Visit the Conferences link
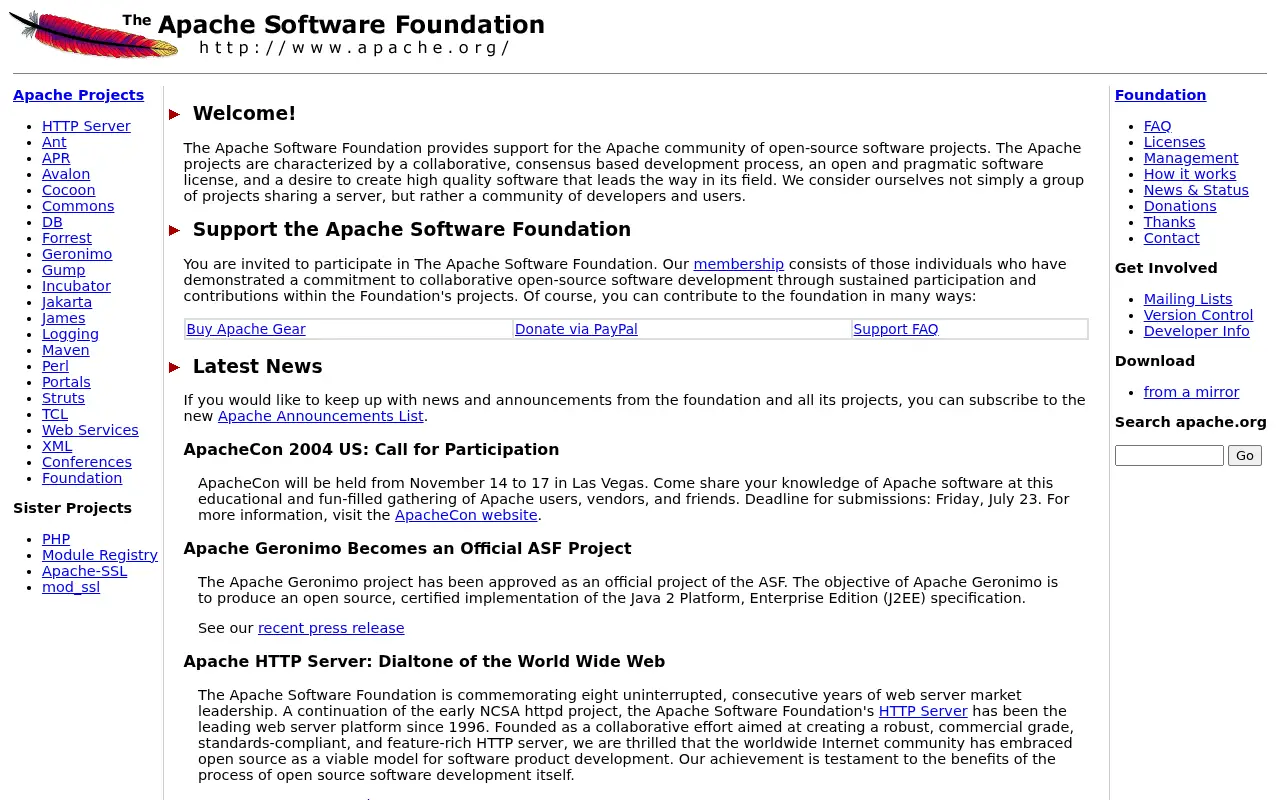The width and height of the screenshot is (1280, 800). click(x=87, y=462)
